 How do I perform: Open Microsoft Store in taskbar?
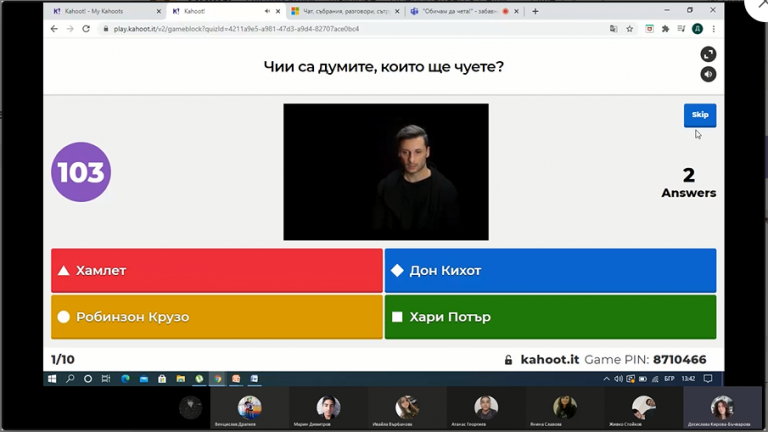pyautogui.click(x=162, y=379)
